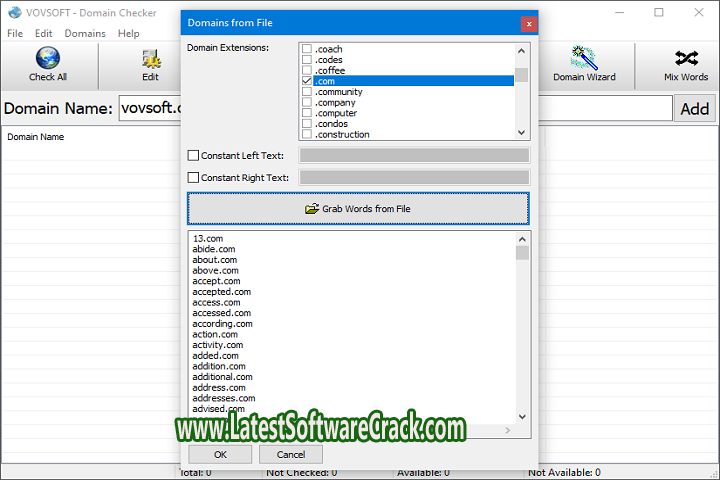Image resolution: width=720 pixels, height=480 pixels.
Task: Click Grab Words from File button
Action: (x=358, y=208)
